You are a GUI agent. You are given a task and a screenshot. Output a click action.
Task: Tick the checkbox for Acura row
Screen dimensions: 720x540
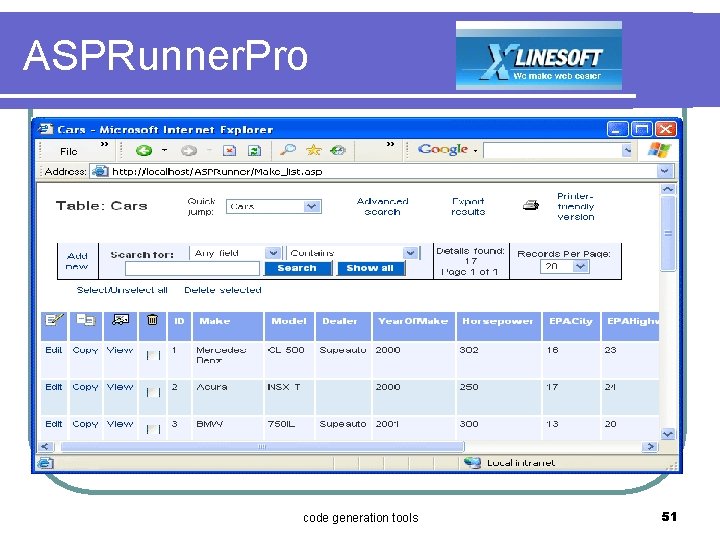153,393
